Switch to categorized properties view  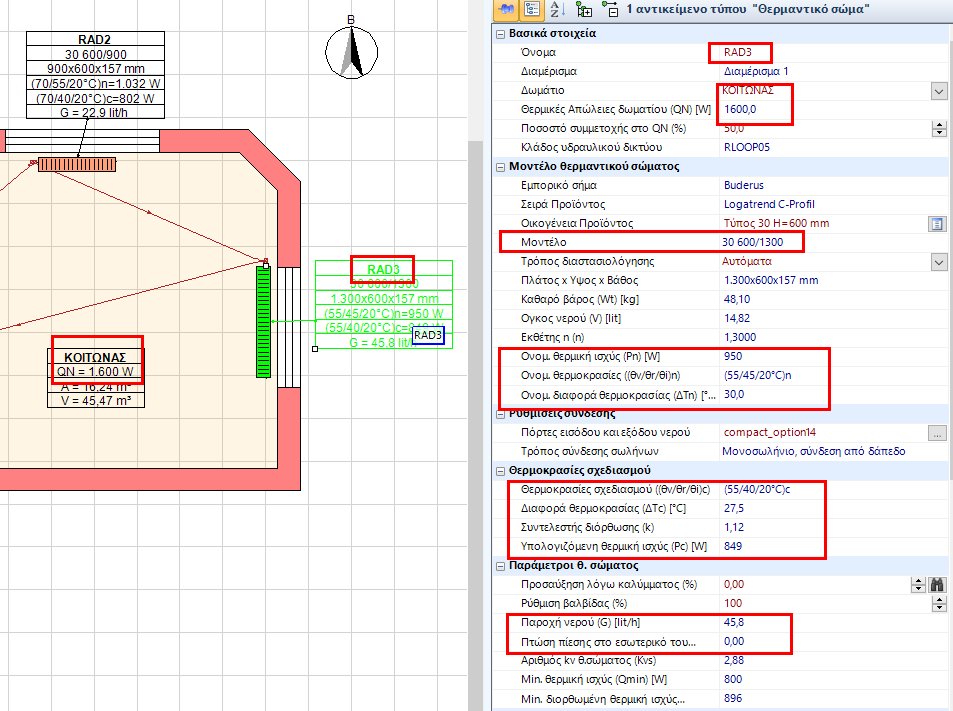tap(532, 9)
